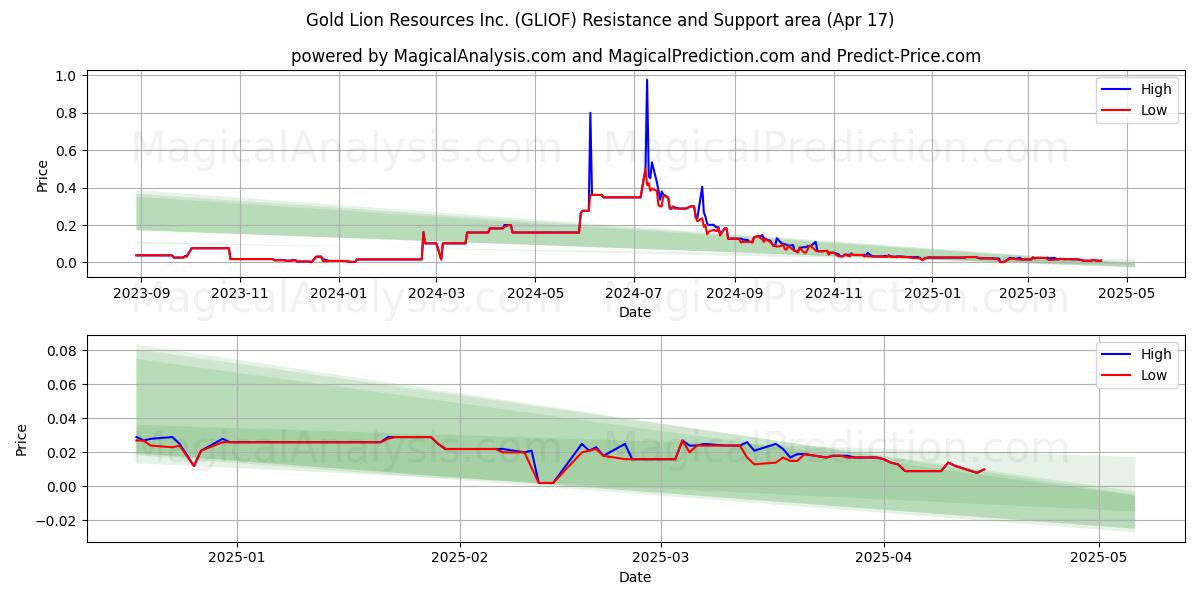Click the 2025-05 tick label on bottom chart
This screenshot has height=600, width=1200.
[x=1099, y=558]
